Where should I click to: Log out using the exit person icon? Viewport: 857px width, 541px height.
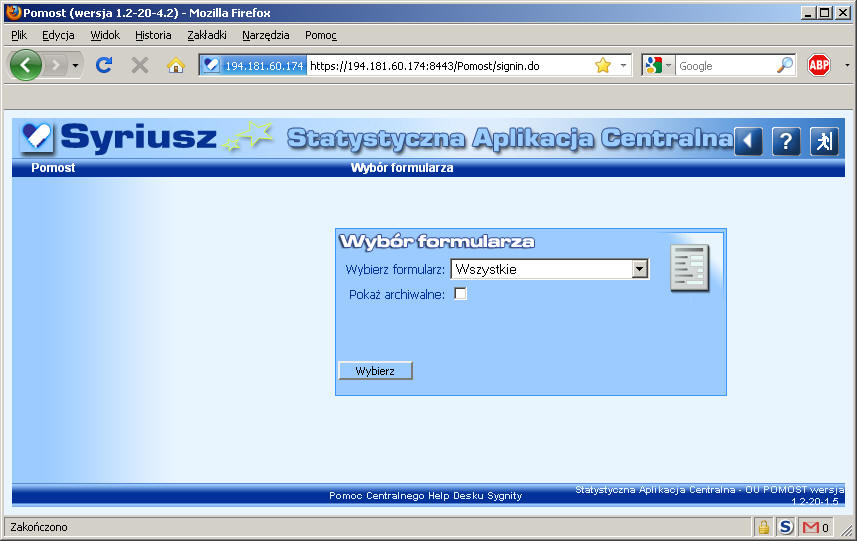[824, 141]
